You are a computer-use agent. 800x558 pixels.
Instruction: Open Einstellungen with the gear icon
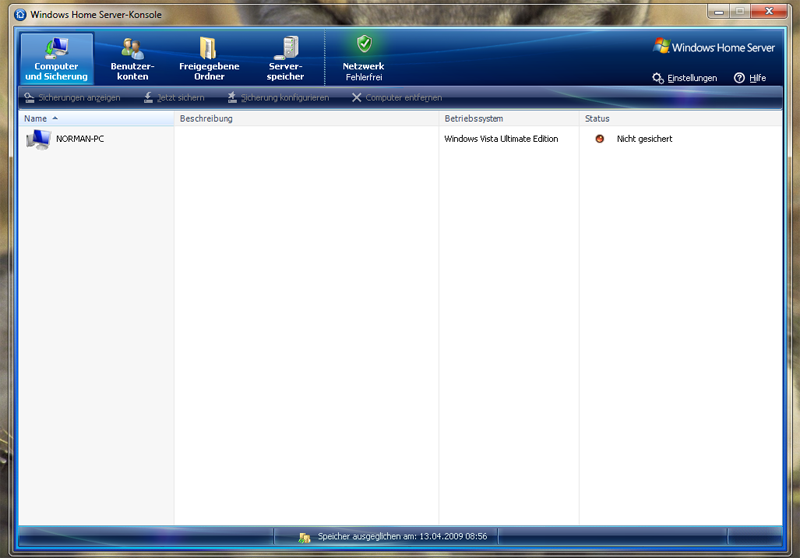[x=658, y=78]
